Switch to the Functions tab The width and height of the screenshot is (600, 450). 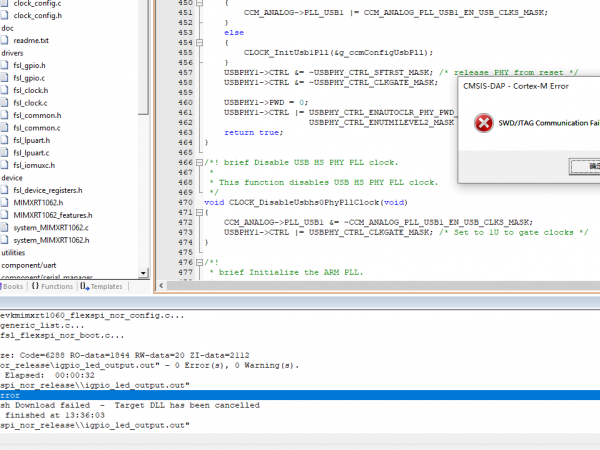[51, 286]
